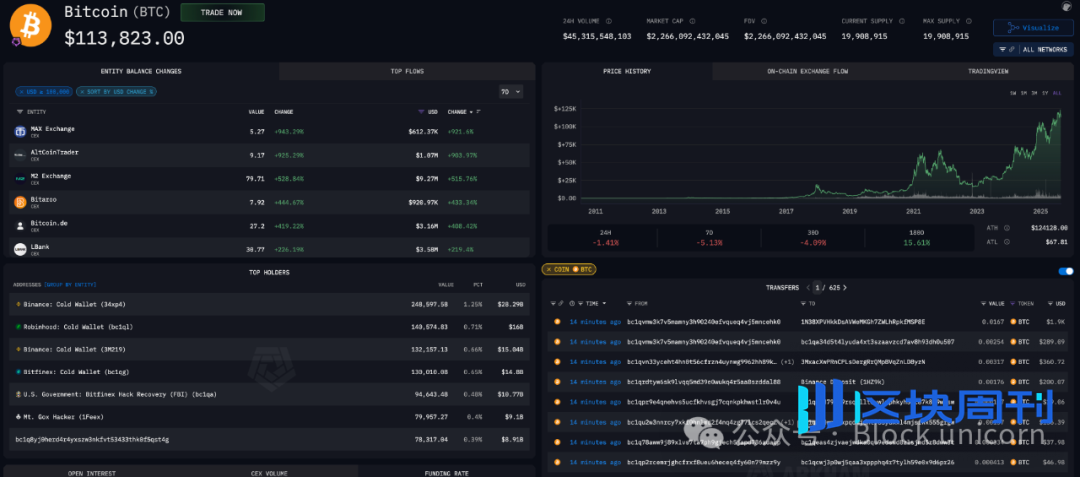Remove the USD ≥ 100,000 filter chip
This screenshot has height=477, width=1080.
point(21,92)
